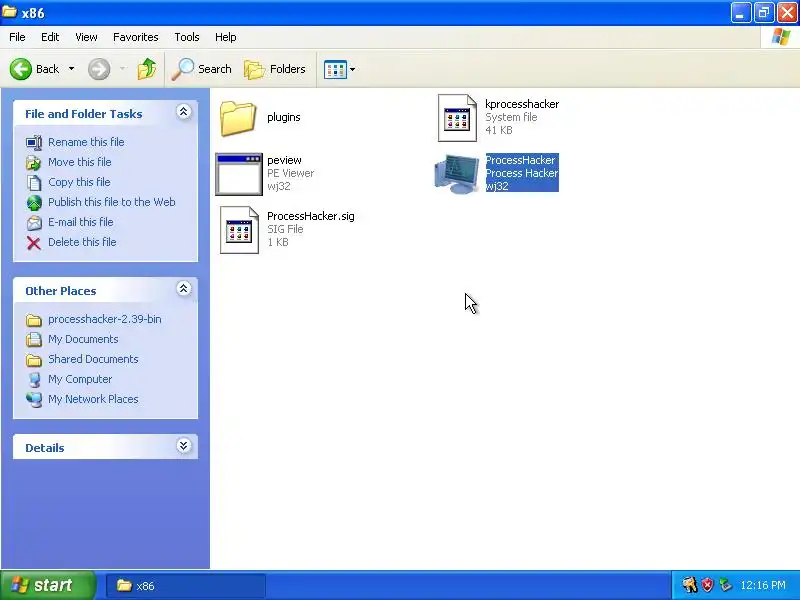Click the ProcessHacker.sig file name
This screenshot has width=800, height=600.
[311, 216]
